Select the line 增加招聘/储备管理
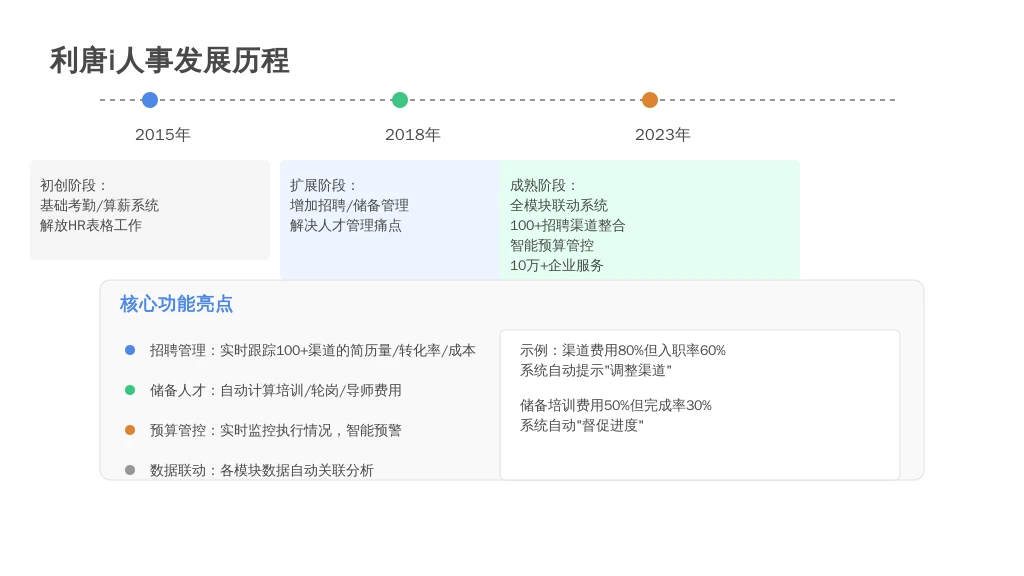 [349, 206]
